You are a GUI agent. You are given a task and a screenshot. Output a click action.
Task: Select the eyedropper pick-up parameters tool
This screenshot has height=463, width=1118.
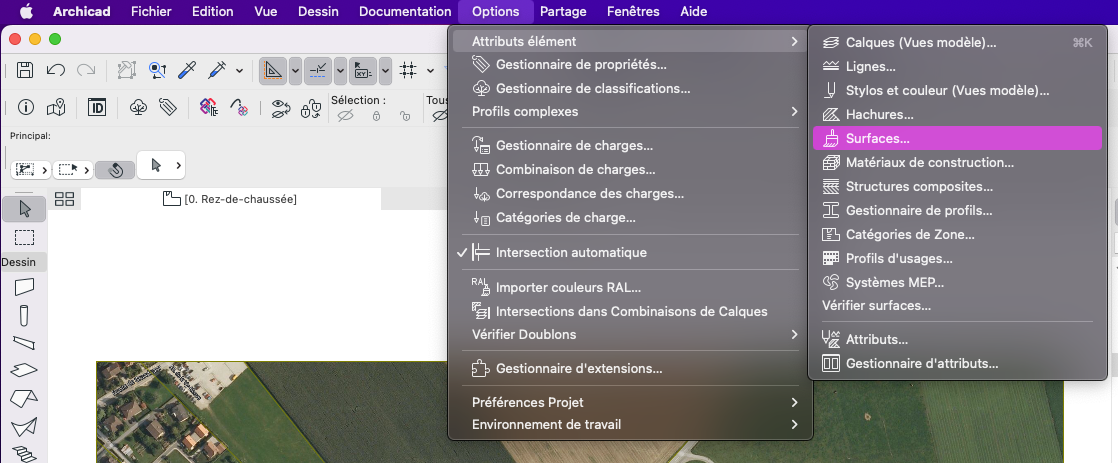pos(187,70)
